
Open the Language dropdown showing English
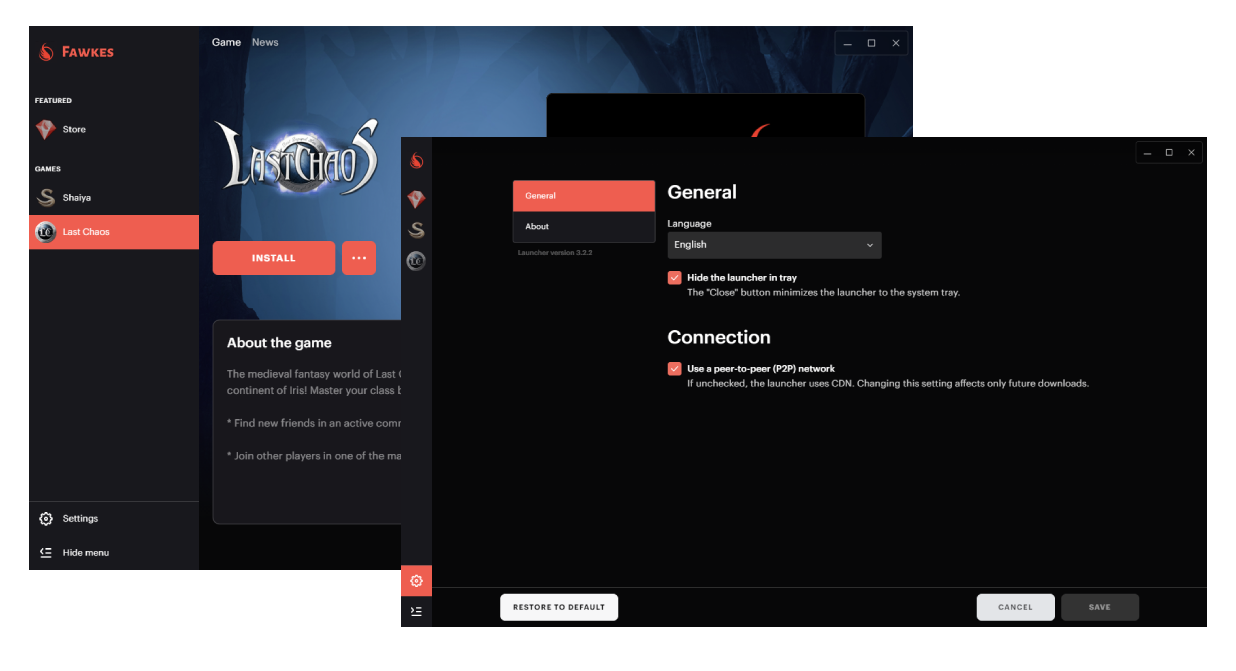[775, 245]
